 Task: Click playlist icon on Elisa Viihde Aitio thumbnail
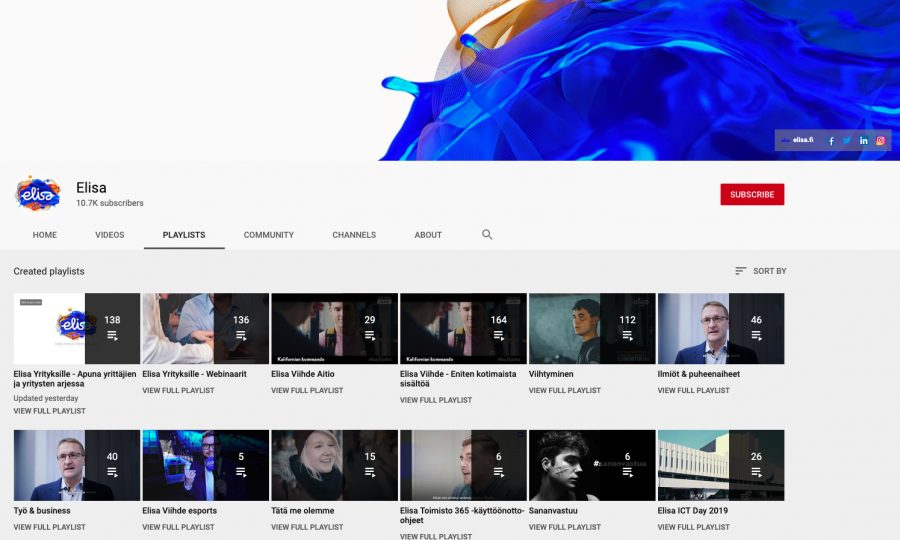coord(370,335)
